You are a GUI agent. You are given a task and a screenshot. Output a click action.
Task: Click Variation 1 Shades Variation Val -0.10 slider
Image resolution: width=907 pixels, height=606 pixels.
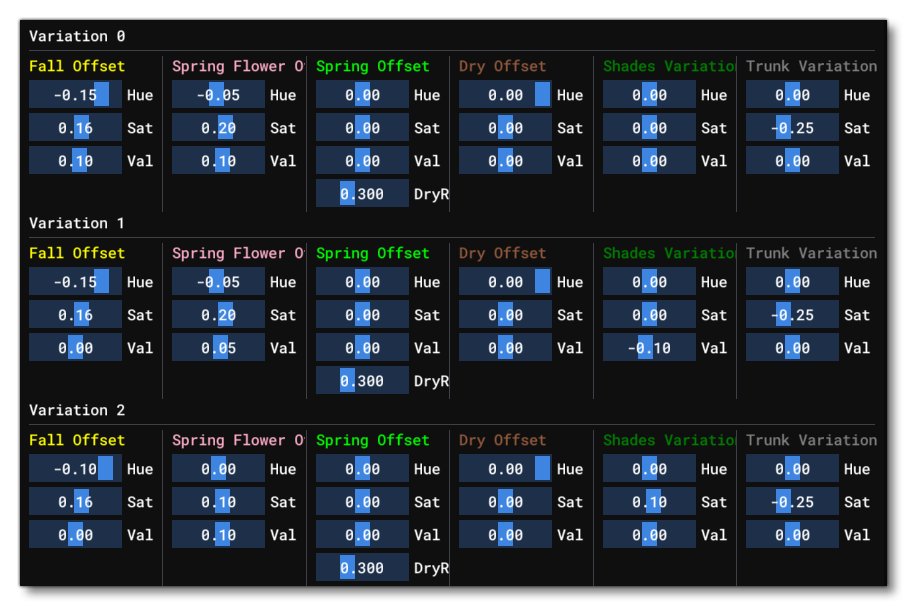(649, 347)
